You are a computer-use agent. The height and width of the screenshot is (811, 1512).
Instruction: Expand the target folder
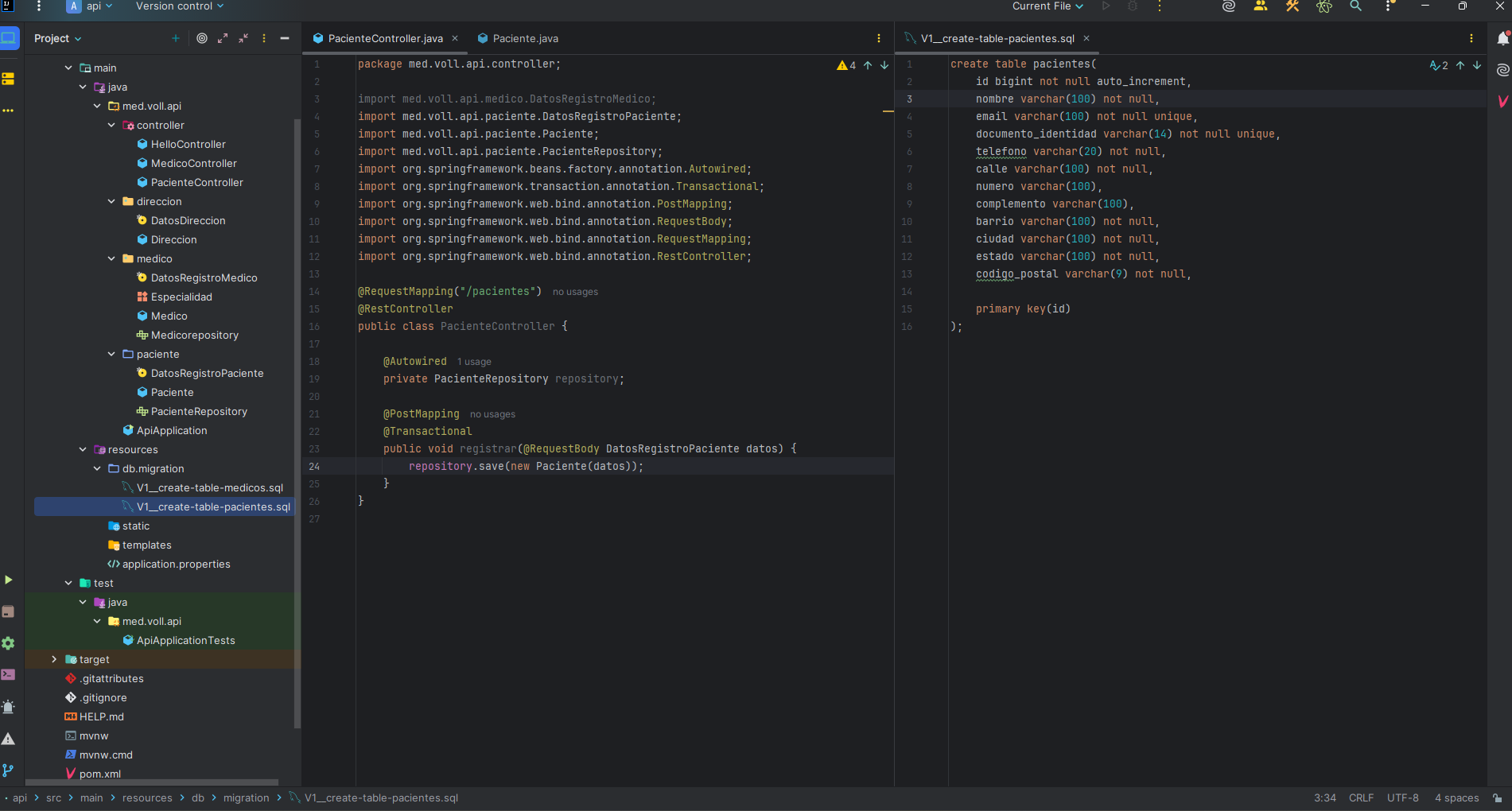click(54, 660)
